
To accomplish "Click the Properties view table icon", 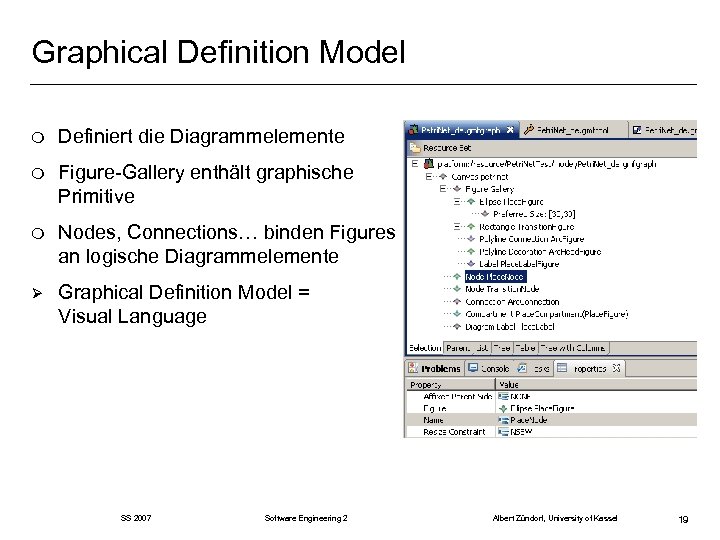I will coord(562,368).
